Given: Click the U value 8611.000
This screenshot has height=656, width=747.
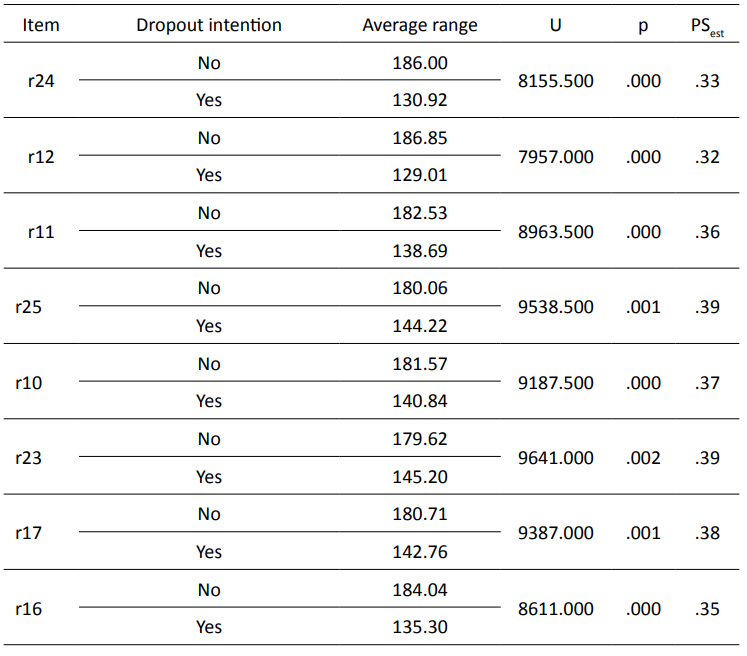Looking at the screenshot, I should point(556,609).
